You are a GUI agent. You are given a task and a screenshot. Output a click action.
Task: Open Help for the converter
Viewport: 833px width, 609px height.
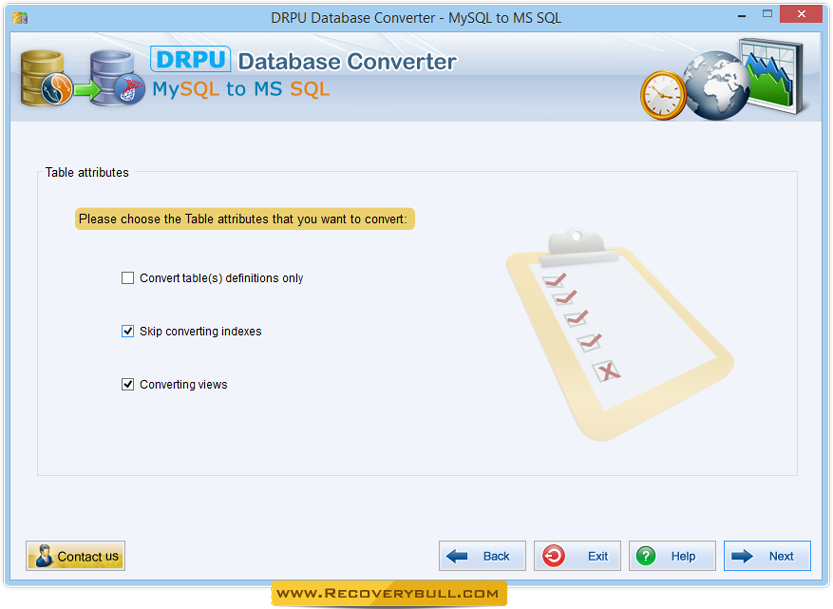(x=672, y=556)
